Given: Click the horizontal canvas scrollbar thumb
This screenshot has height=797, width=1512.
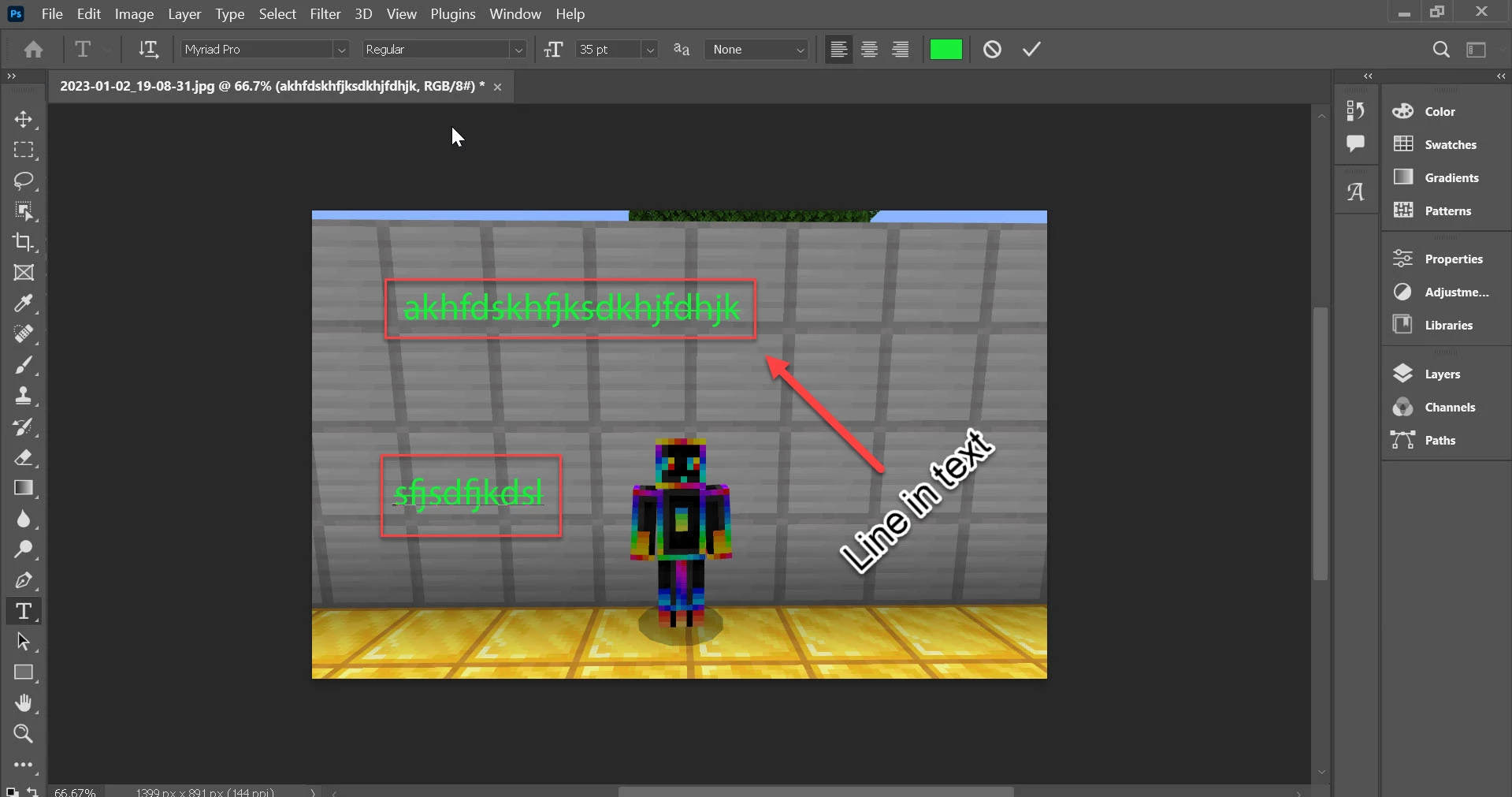Looking at the screenshot, I should pos(815,791).
